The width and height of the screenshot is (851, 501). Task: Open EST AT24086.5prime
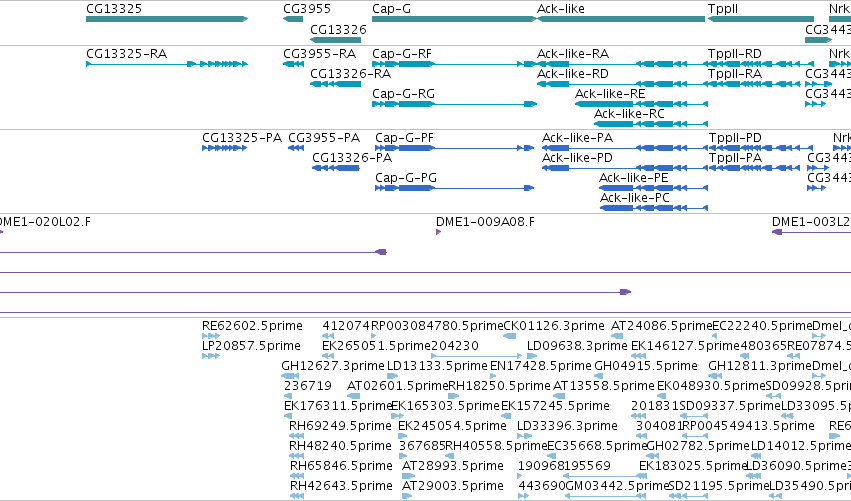point(661,326)
